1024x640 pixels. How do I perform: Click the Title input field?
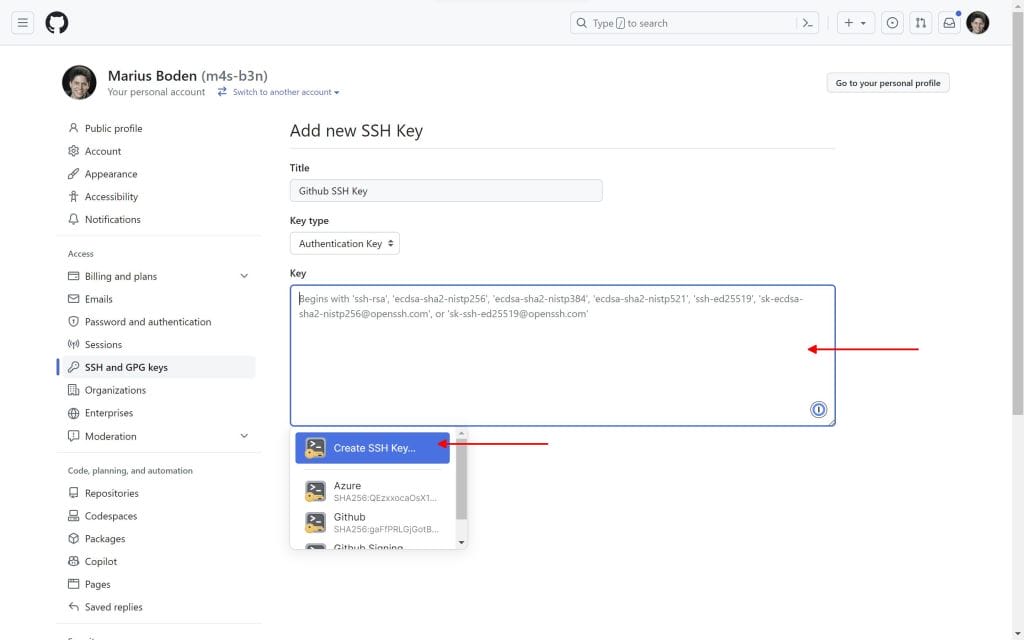(x=446, y=191)
